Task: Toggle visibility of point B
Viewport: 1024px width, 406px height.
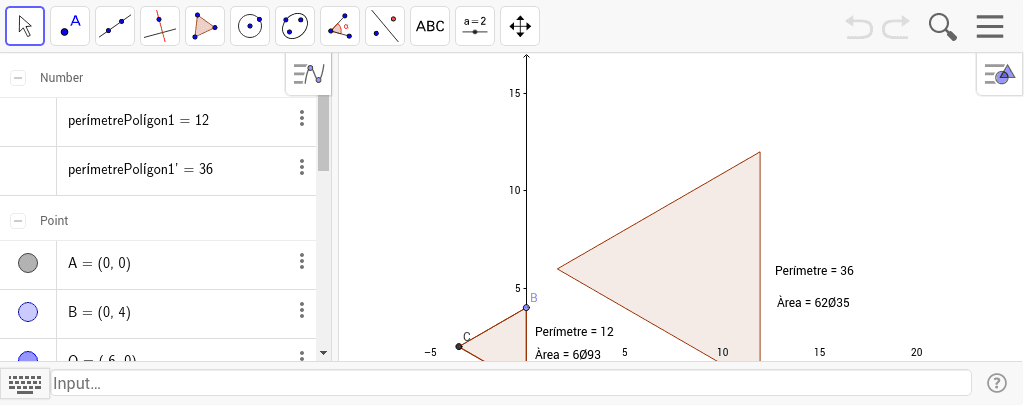Action: [x=28, y=312]
